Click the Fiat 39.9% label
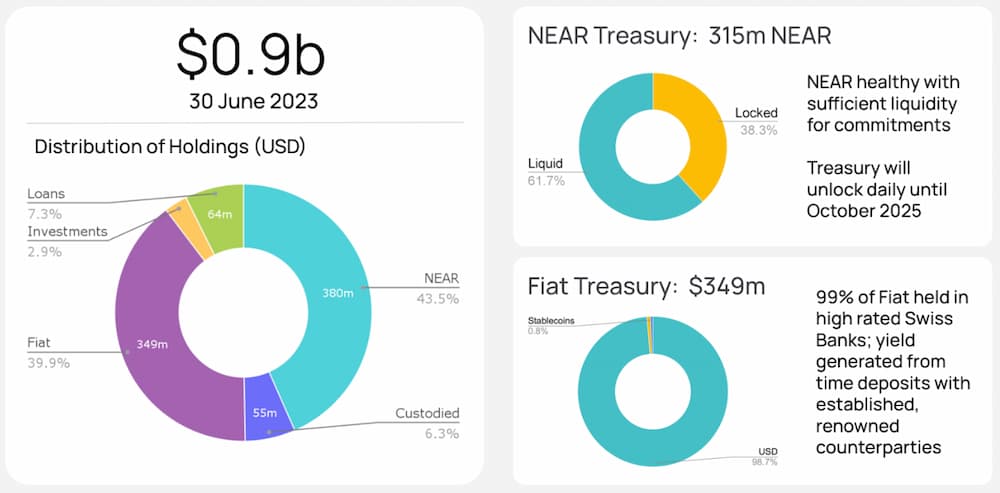Image resolution: width=1000 pixels, height=493 pixels. coord(48,352)
